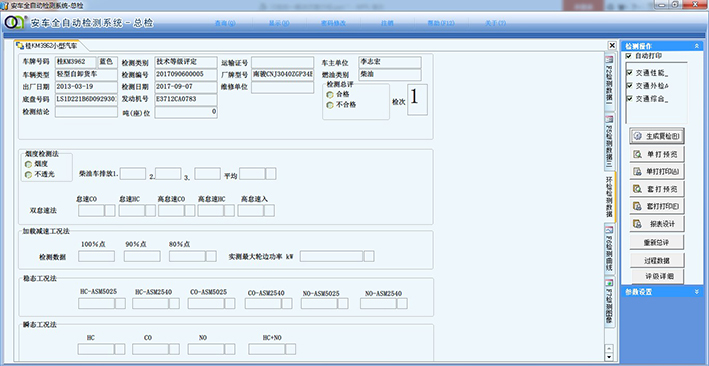Click the 柴油车排放 1 field

click(132, 174)
